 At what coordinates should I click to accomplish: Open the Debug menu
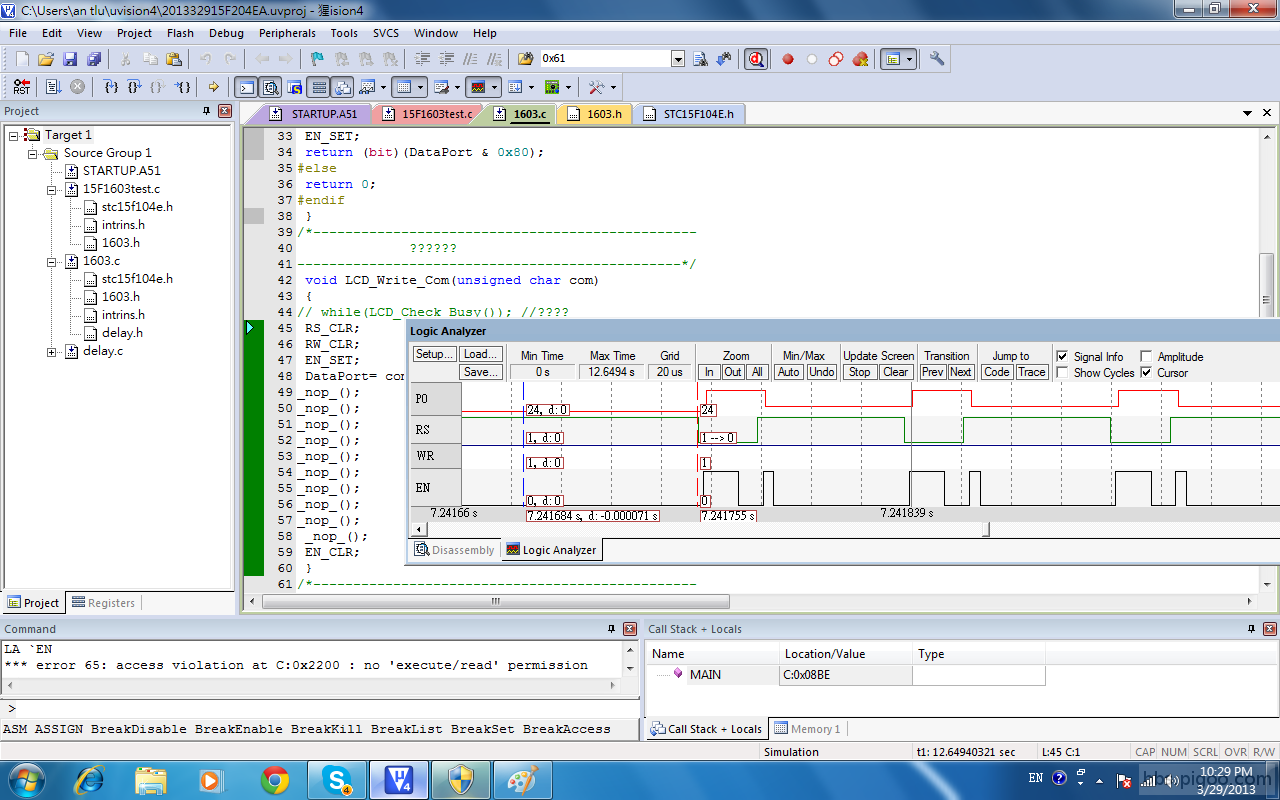coord(226,33)
